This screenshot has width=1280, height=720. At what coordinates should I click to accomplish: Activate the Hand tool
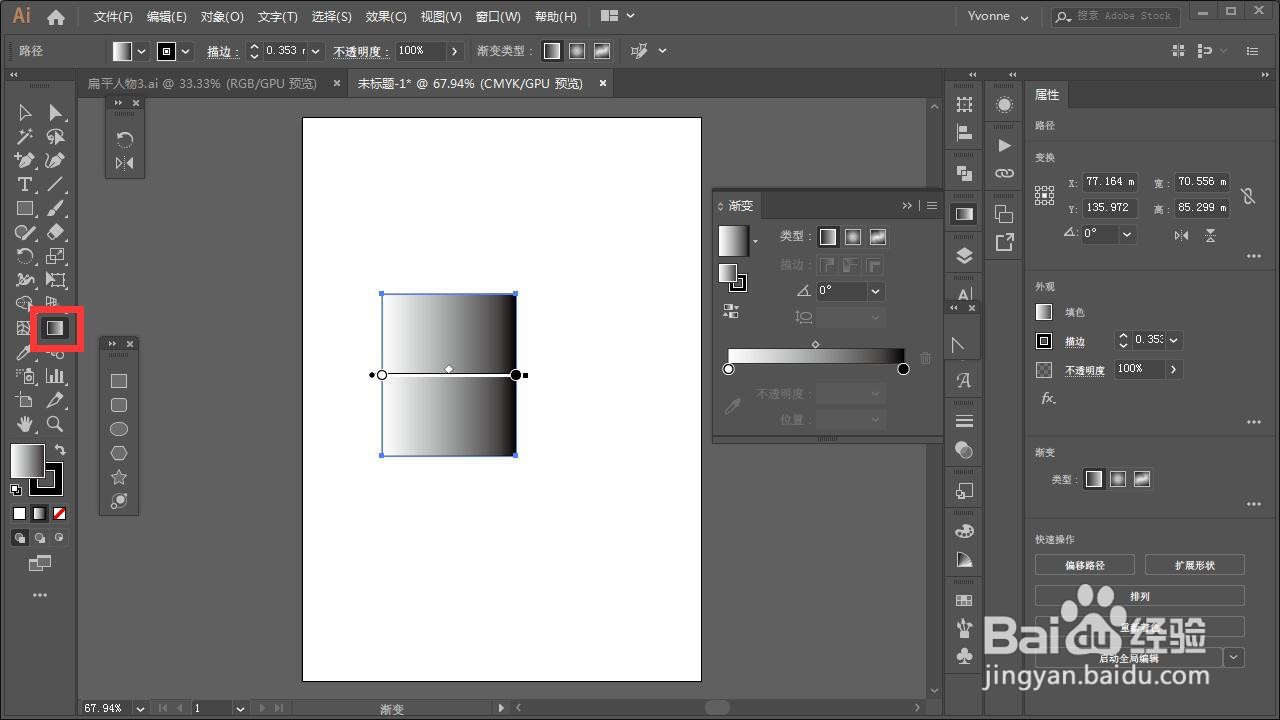tap(25, 424)
